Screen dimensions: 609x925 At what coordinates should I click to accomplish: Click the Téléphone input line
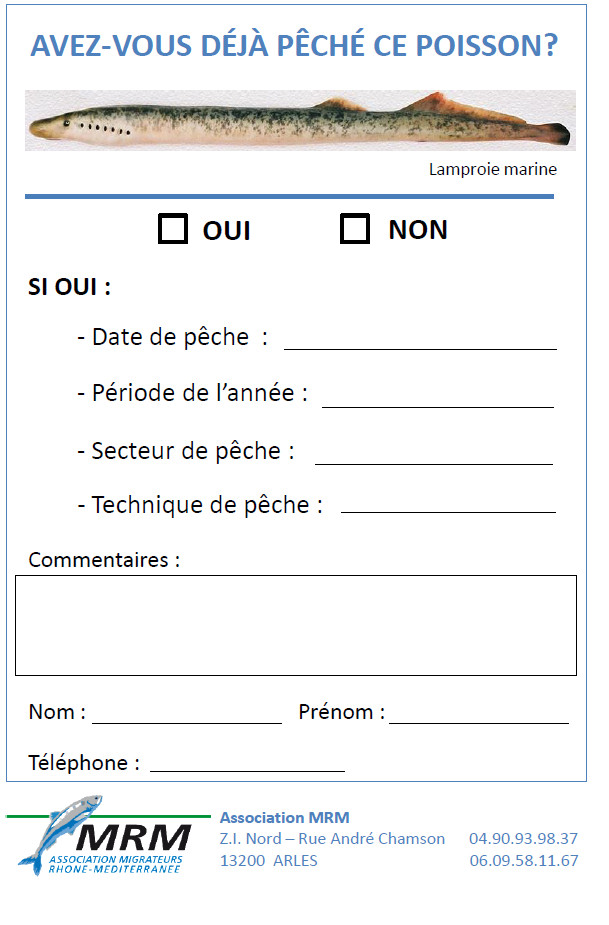(x=247, y=765)
